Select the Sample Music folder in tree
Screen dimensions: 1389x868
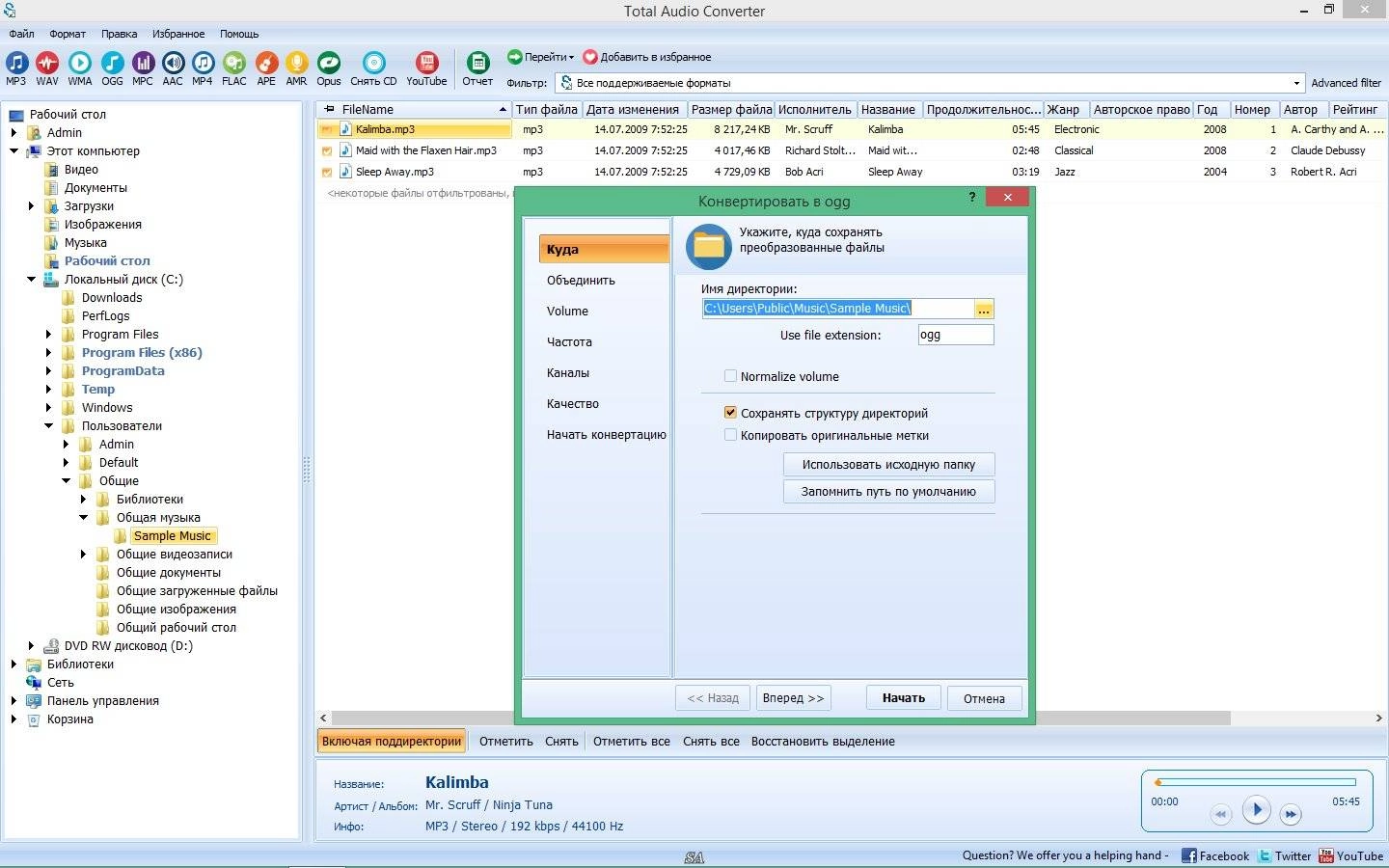(x=173, y=536)
